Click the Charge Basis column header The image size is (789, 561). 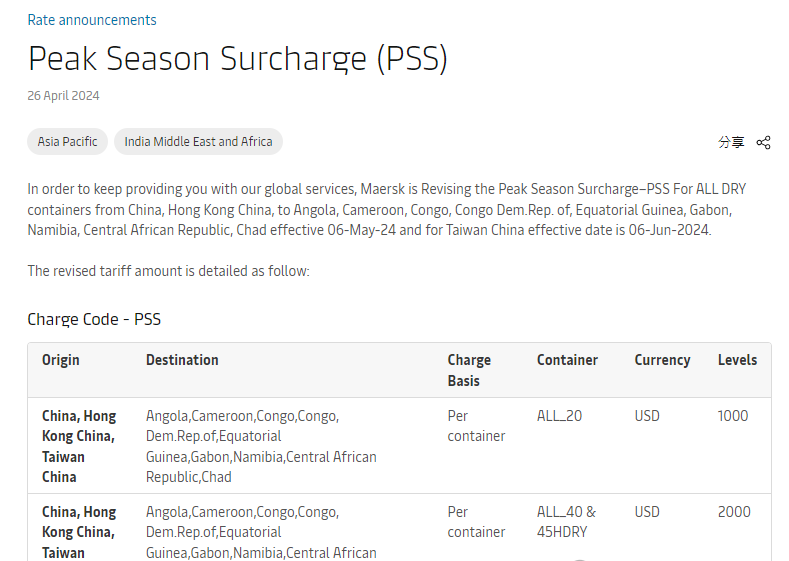469,370
